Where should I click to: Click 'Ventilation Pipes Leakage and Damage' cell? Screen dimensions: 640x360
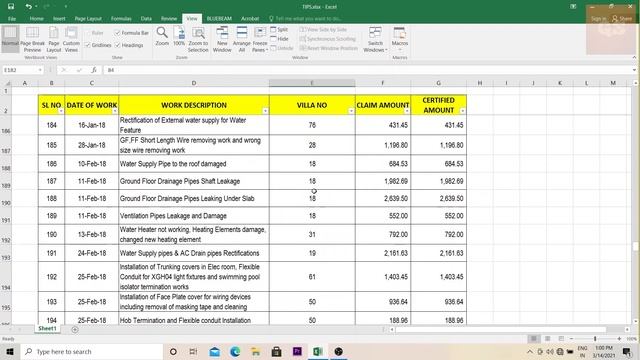tap(194, 216)
